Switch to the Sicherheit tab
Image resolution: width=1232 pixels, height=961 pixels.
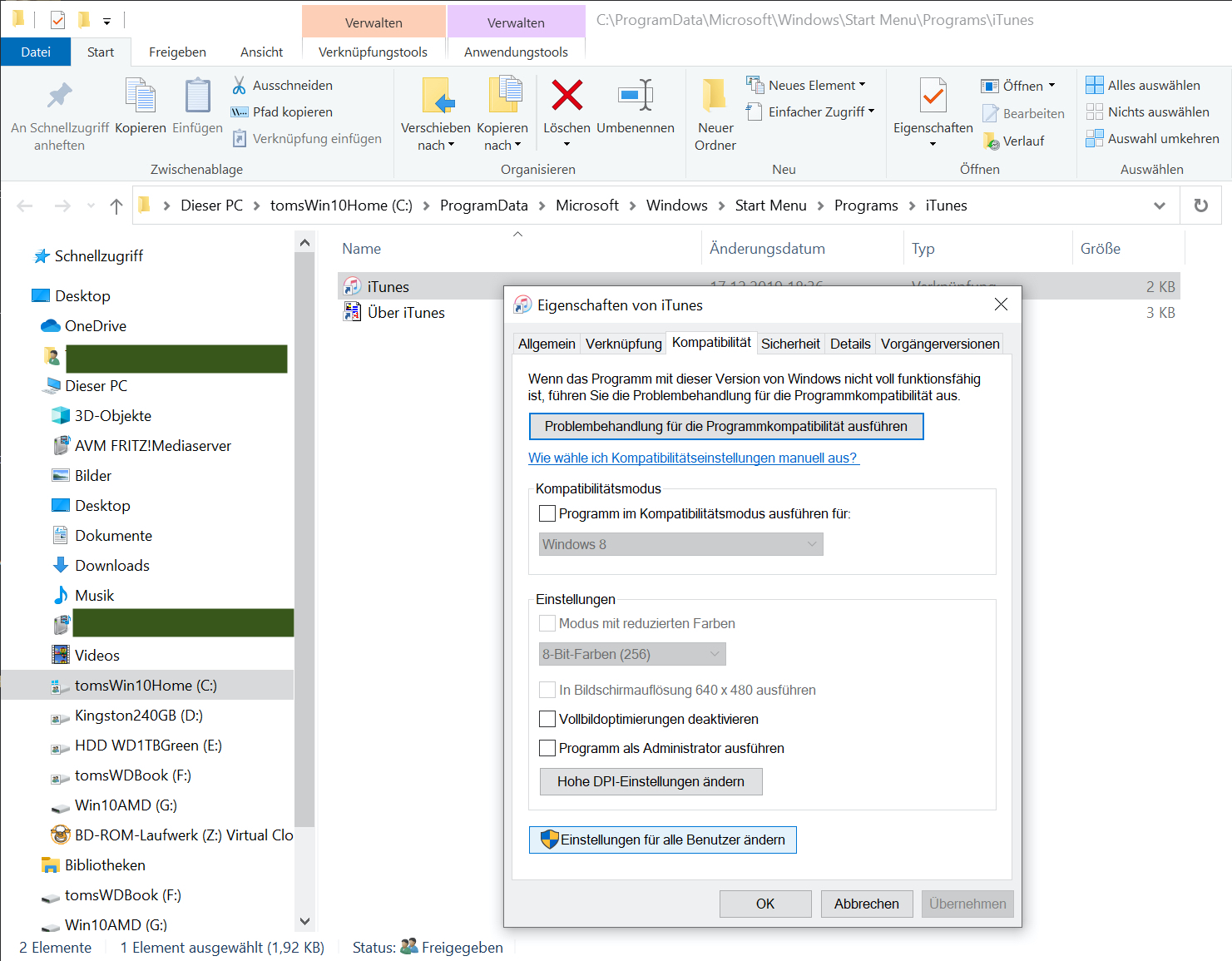pos(789,344)
